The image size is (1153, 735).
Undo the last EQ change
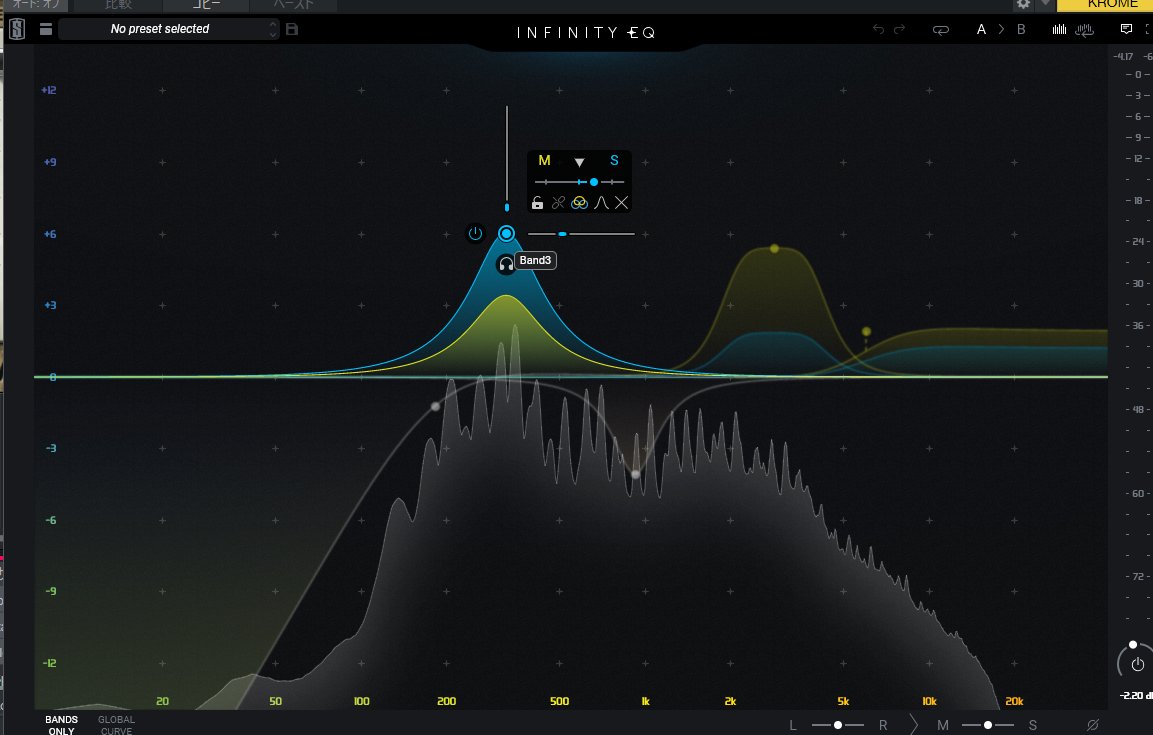click(x=878, y=29)
